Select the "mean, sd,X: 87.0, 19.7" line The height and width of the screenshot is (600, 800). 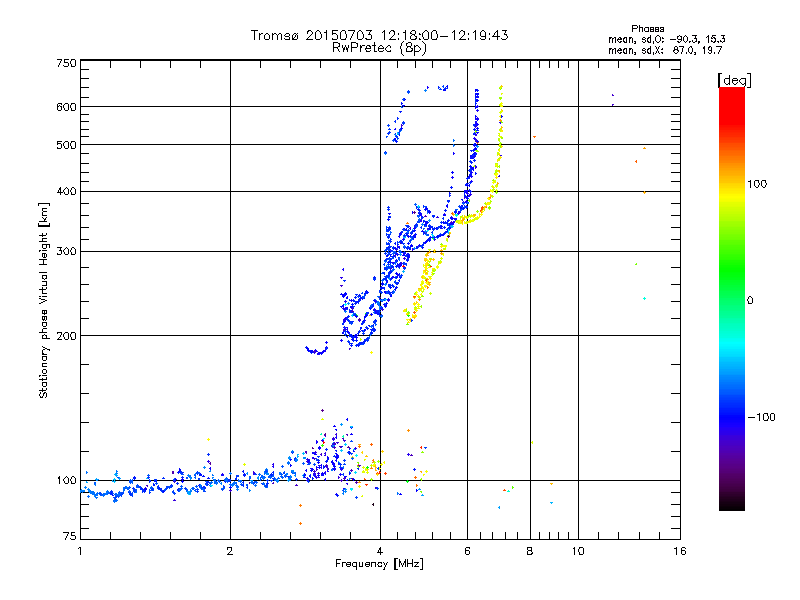pos(665,51)
